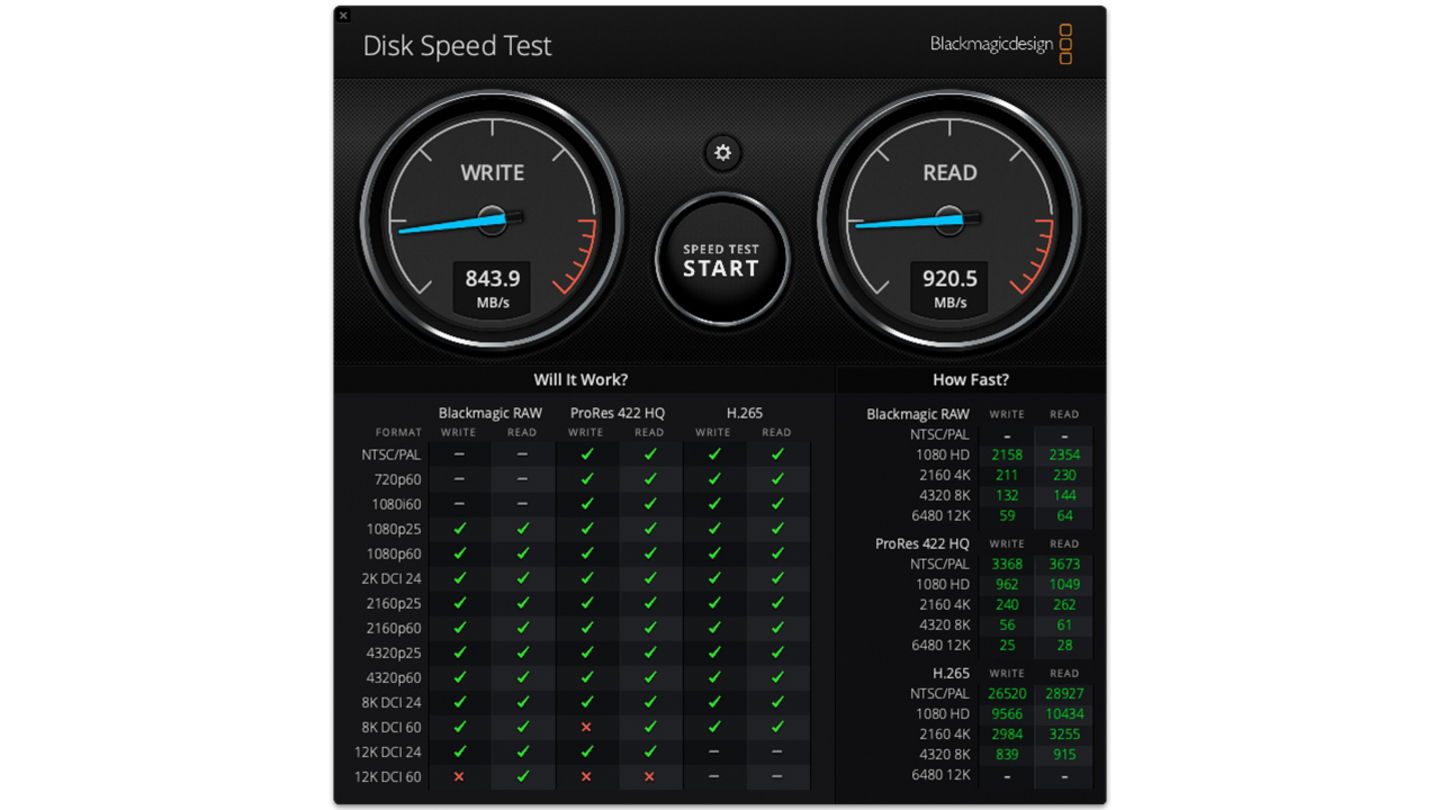This screenshot has height=810, width=1440.
Task: Click checkmark for 2160p60 Blackmagic RAW read
Action: 523,628
